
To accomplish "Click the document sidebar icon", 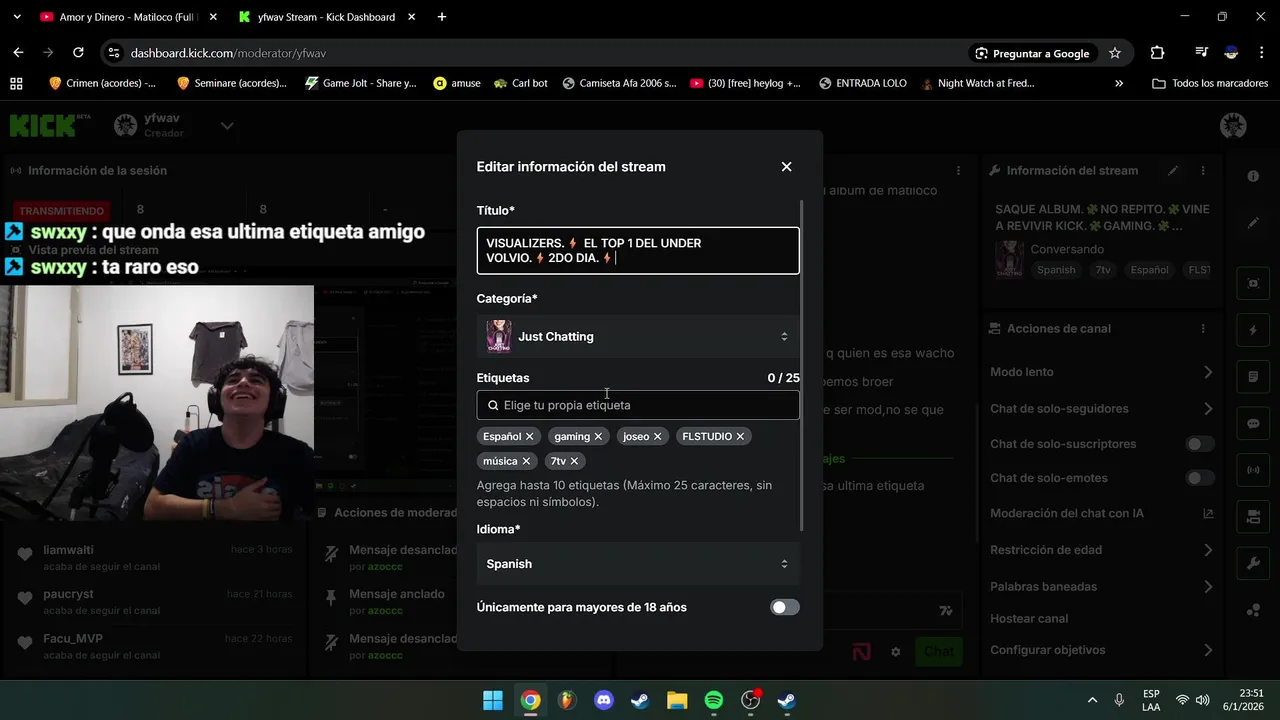I will [x=1253, y=377].
